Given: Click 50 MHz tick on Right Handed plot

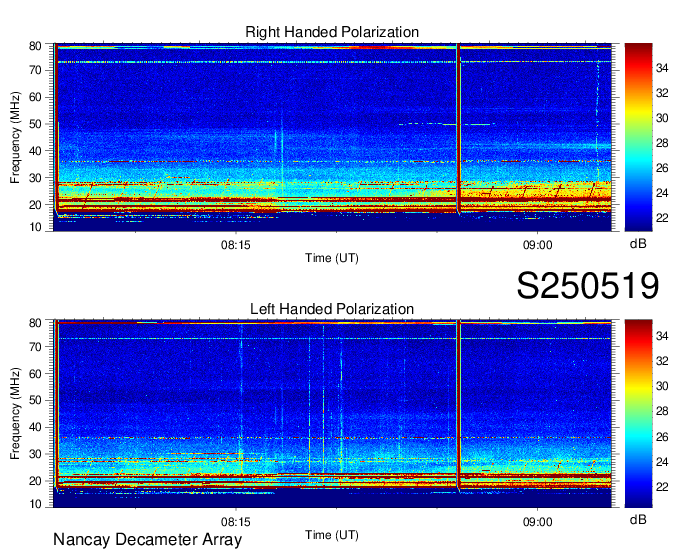Looking at the screenshot, I should point(35,124).
